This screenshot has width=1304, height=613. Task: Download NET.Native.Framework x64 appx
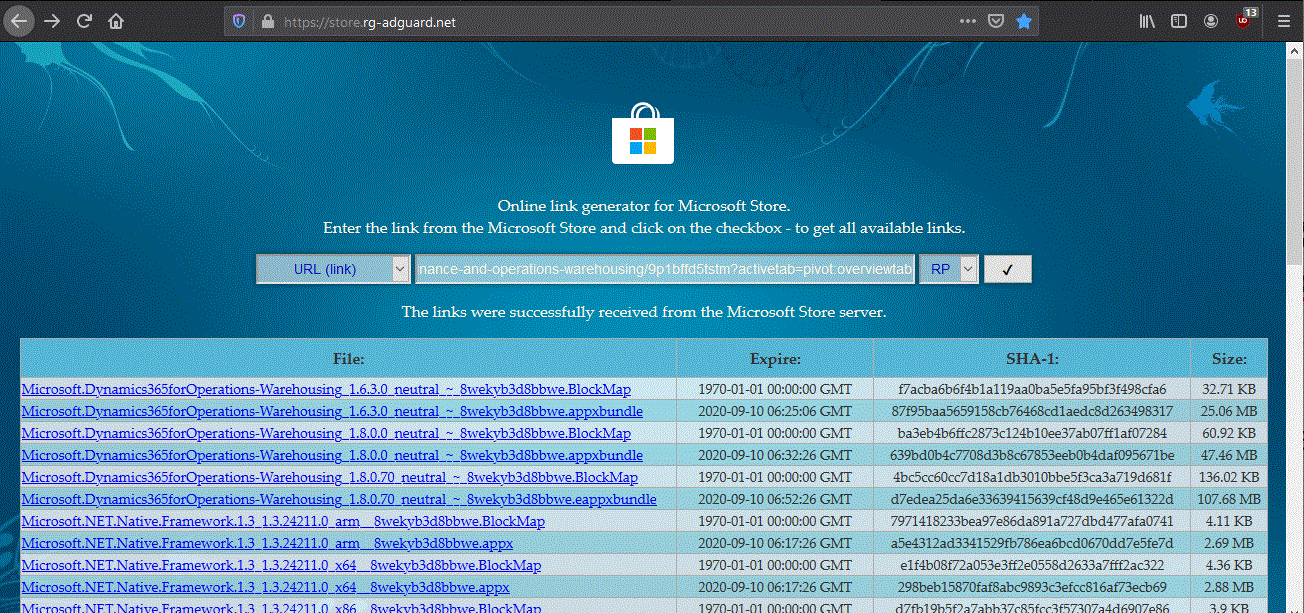(x=265, y=587)
